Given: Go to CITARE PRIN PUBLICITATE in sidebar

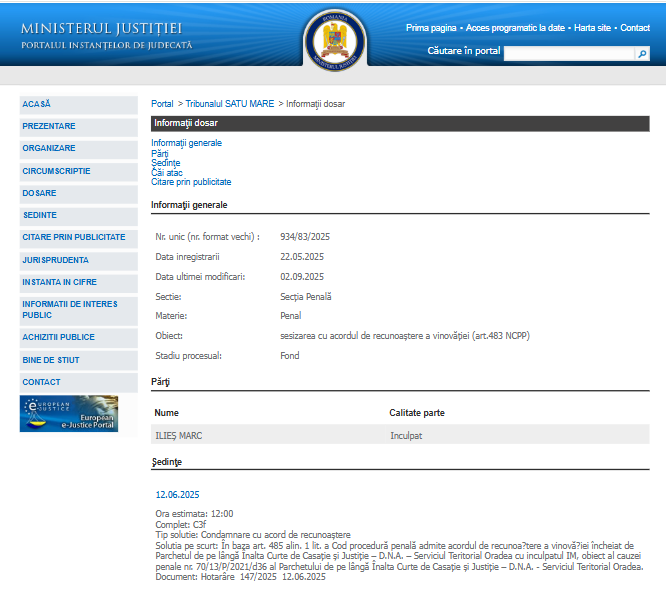Looking at the screenshot, I should (74, 237).
